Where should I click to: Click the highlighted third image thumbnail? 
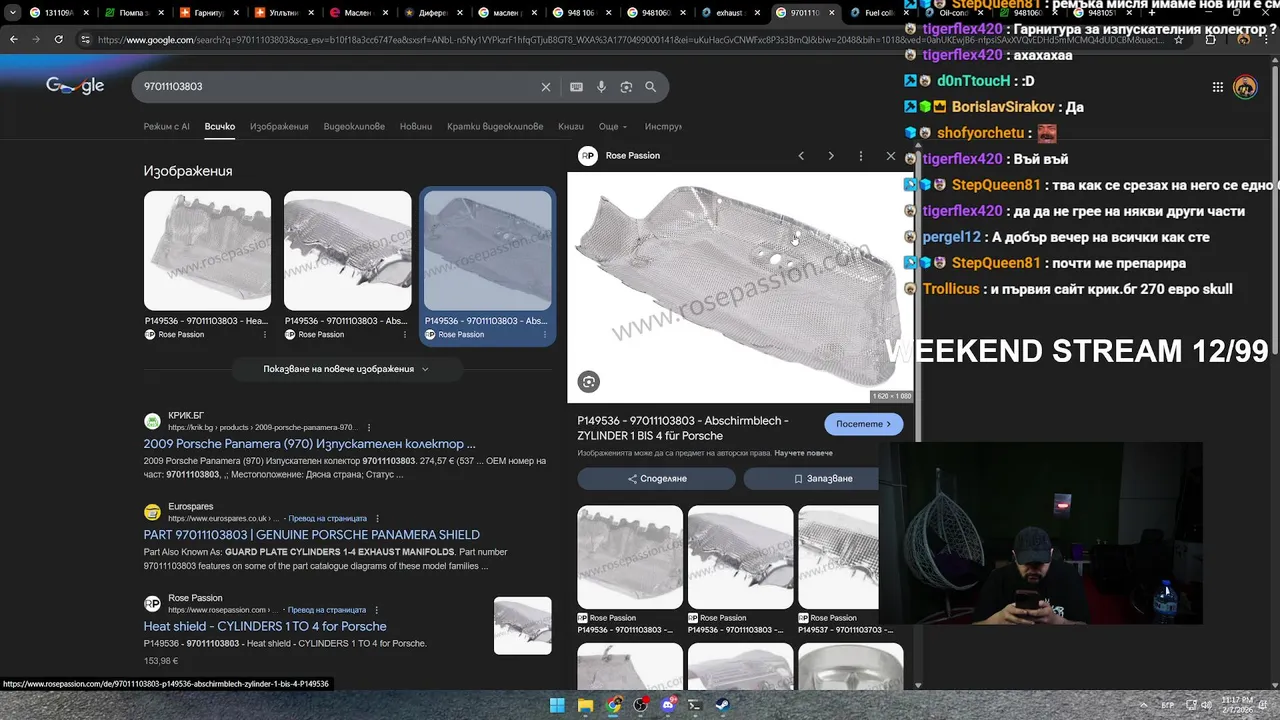point(487,251)
